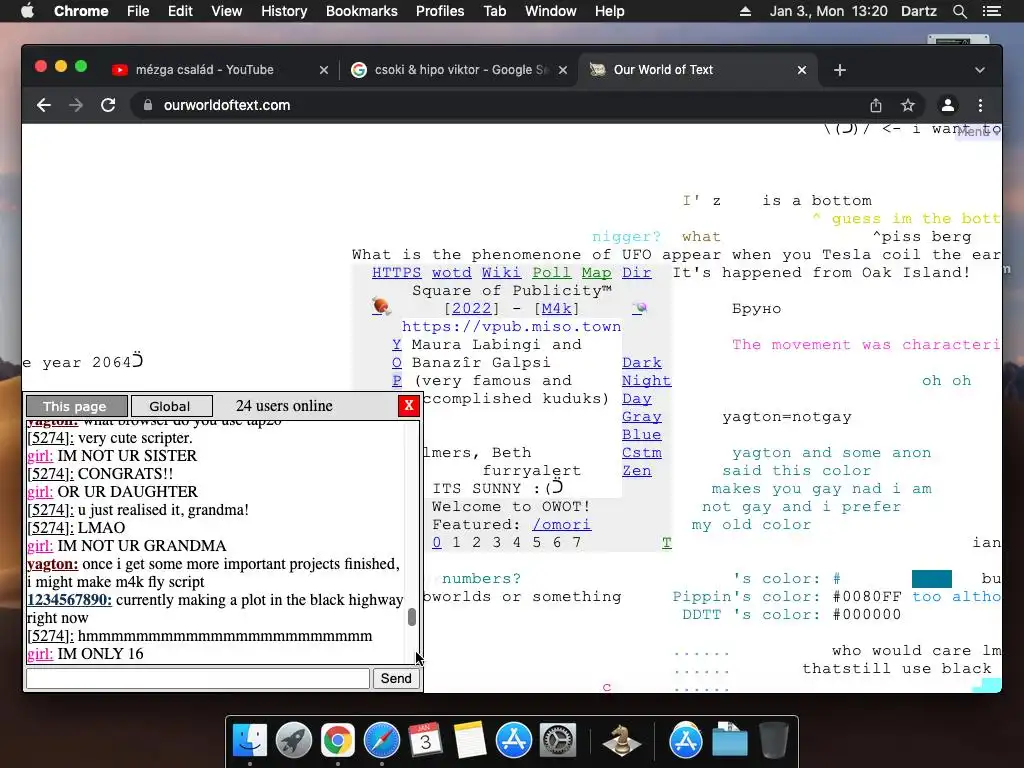Open the Map link

click(596, 272)
